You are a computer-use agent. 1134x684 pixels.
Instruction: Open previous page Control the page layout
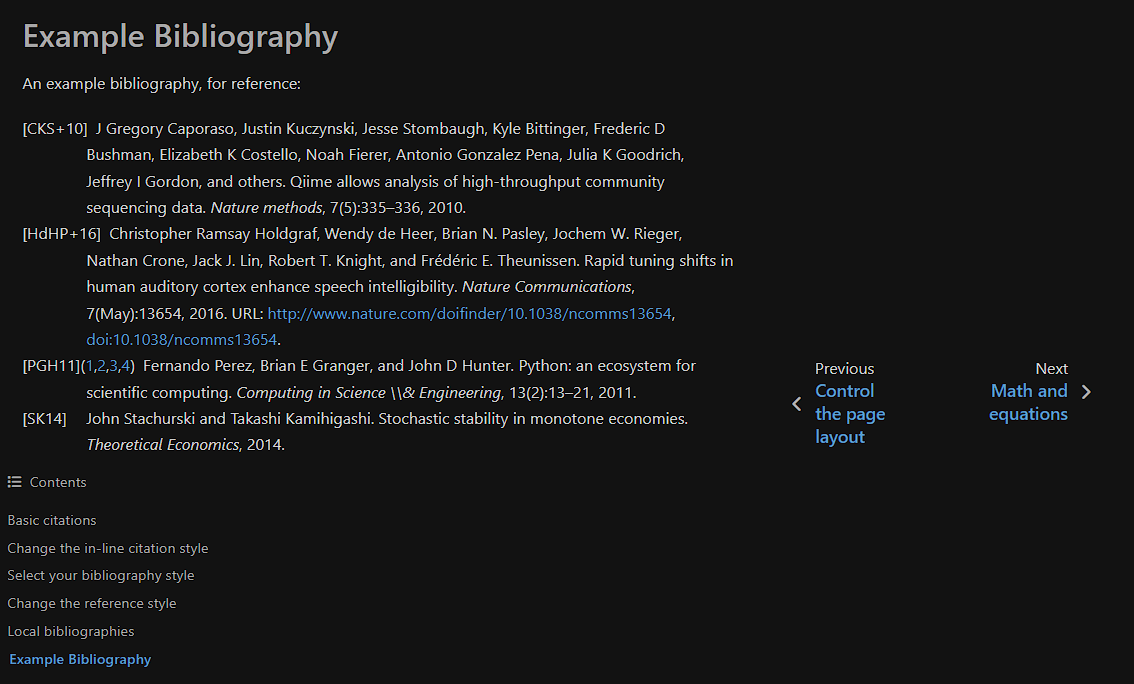[850, 414]
